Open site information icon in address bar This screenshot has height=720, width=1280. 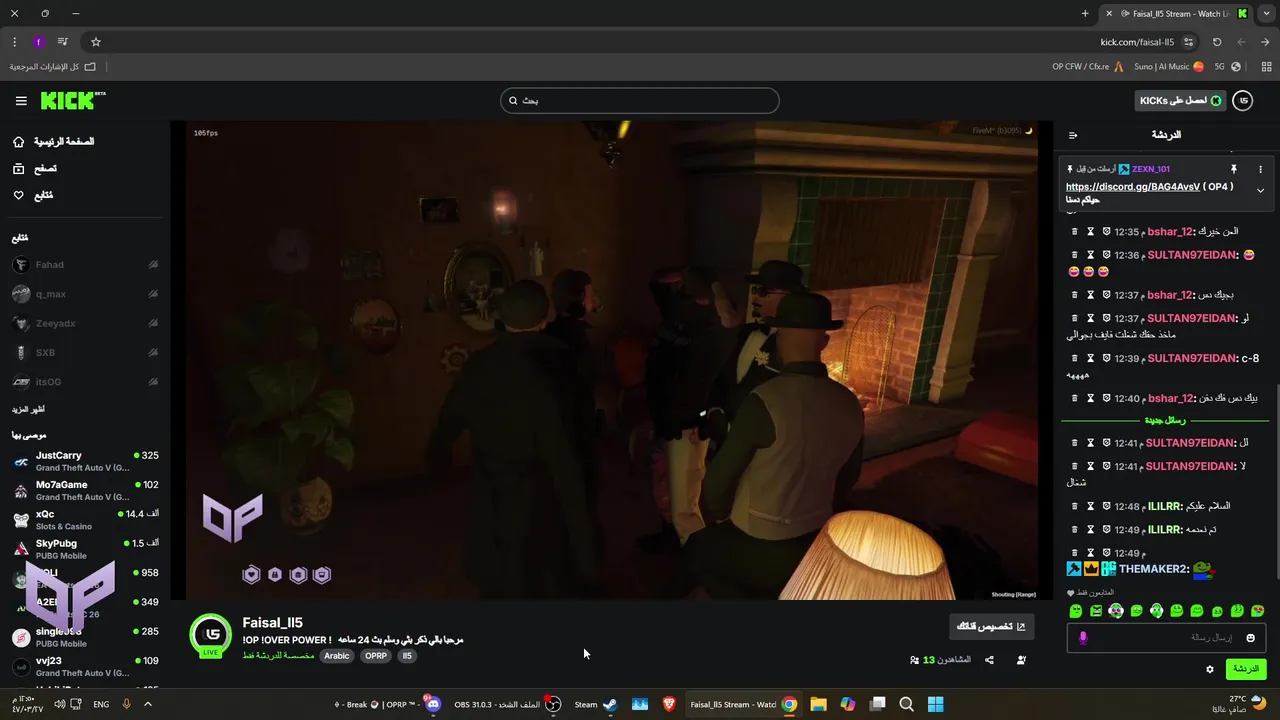(1188, 42)
